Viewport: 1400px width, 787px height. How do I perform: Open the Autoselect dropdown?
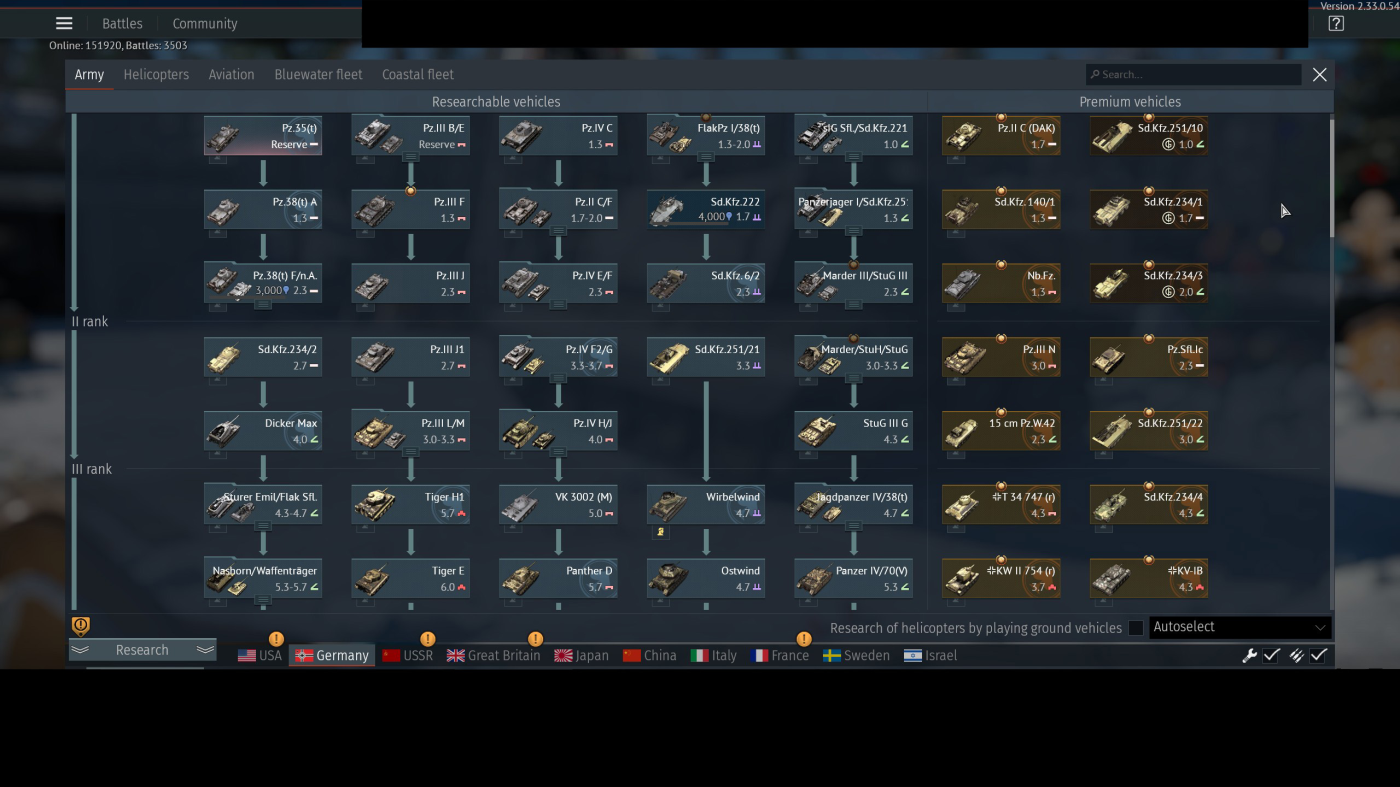(x=1240, y=627)
